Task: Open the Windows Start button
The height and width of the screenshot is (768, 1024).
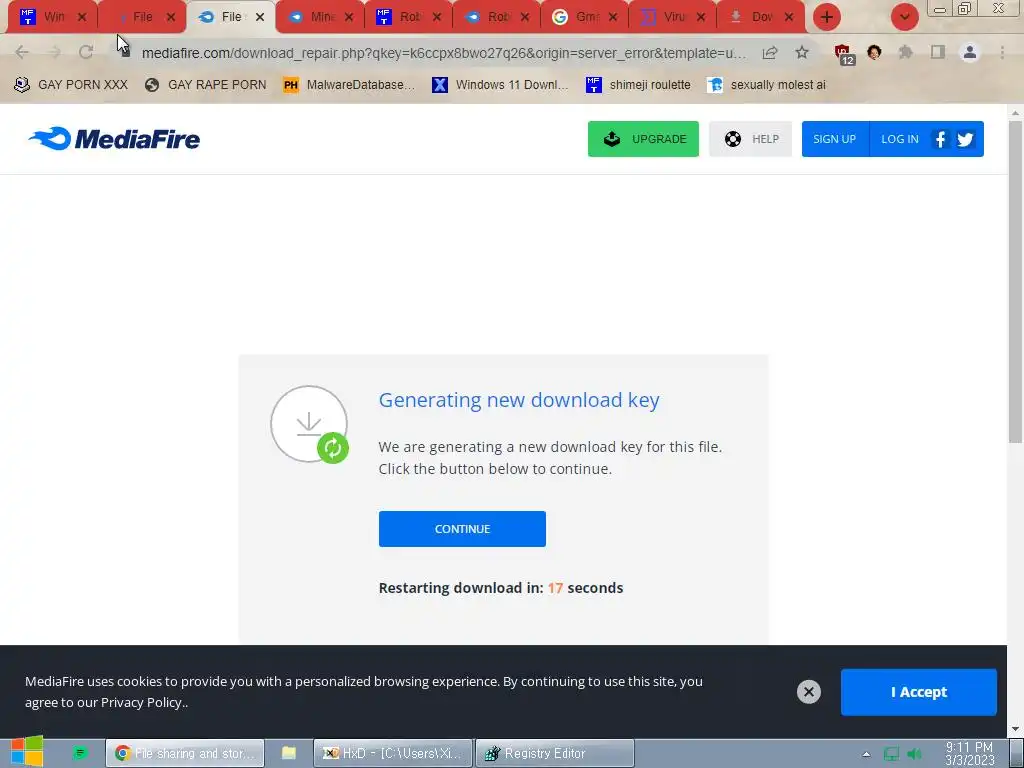Action: click(27, 752)
